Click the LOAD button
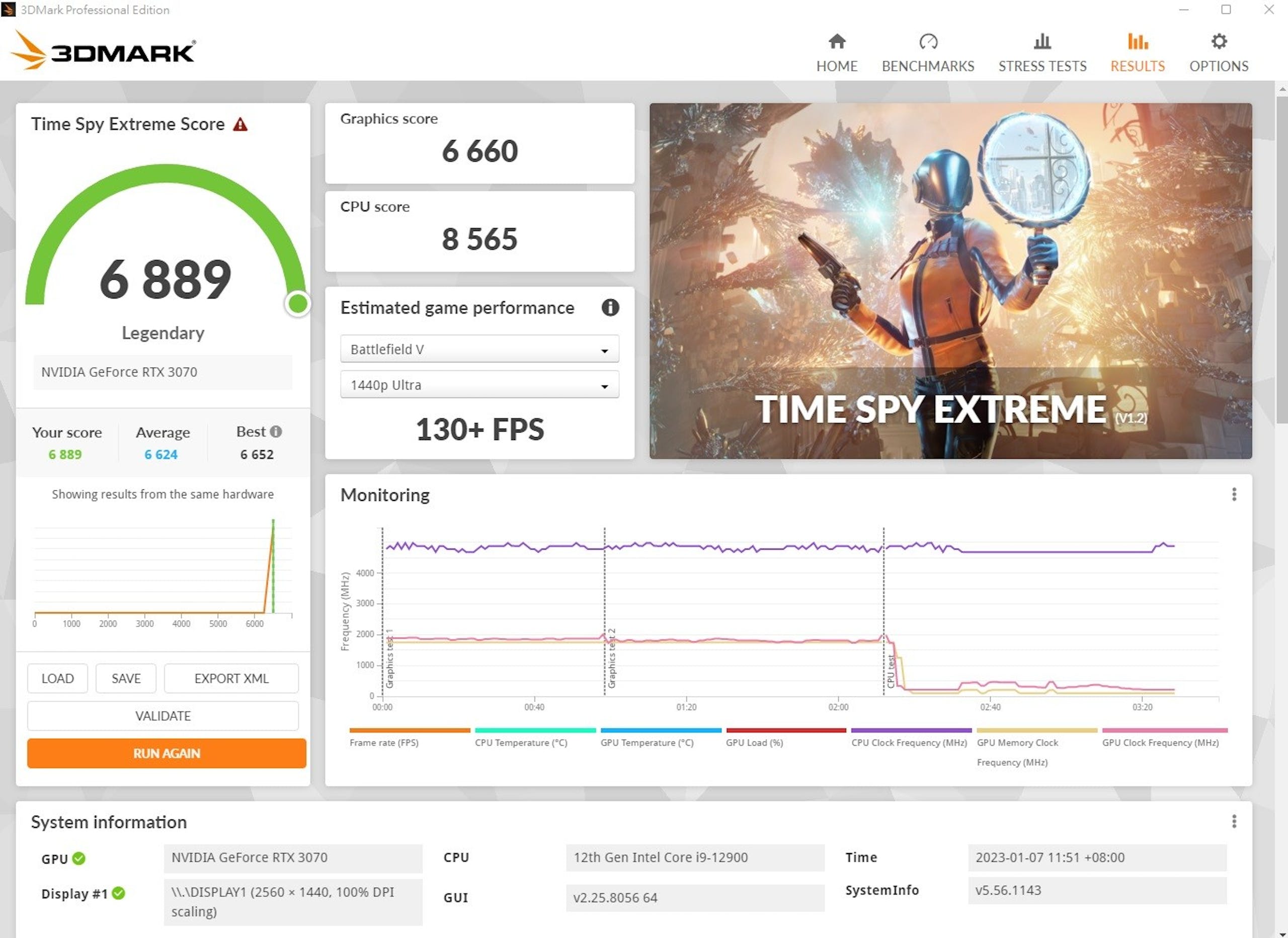 coord(57,678)
